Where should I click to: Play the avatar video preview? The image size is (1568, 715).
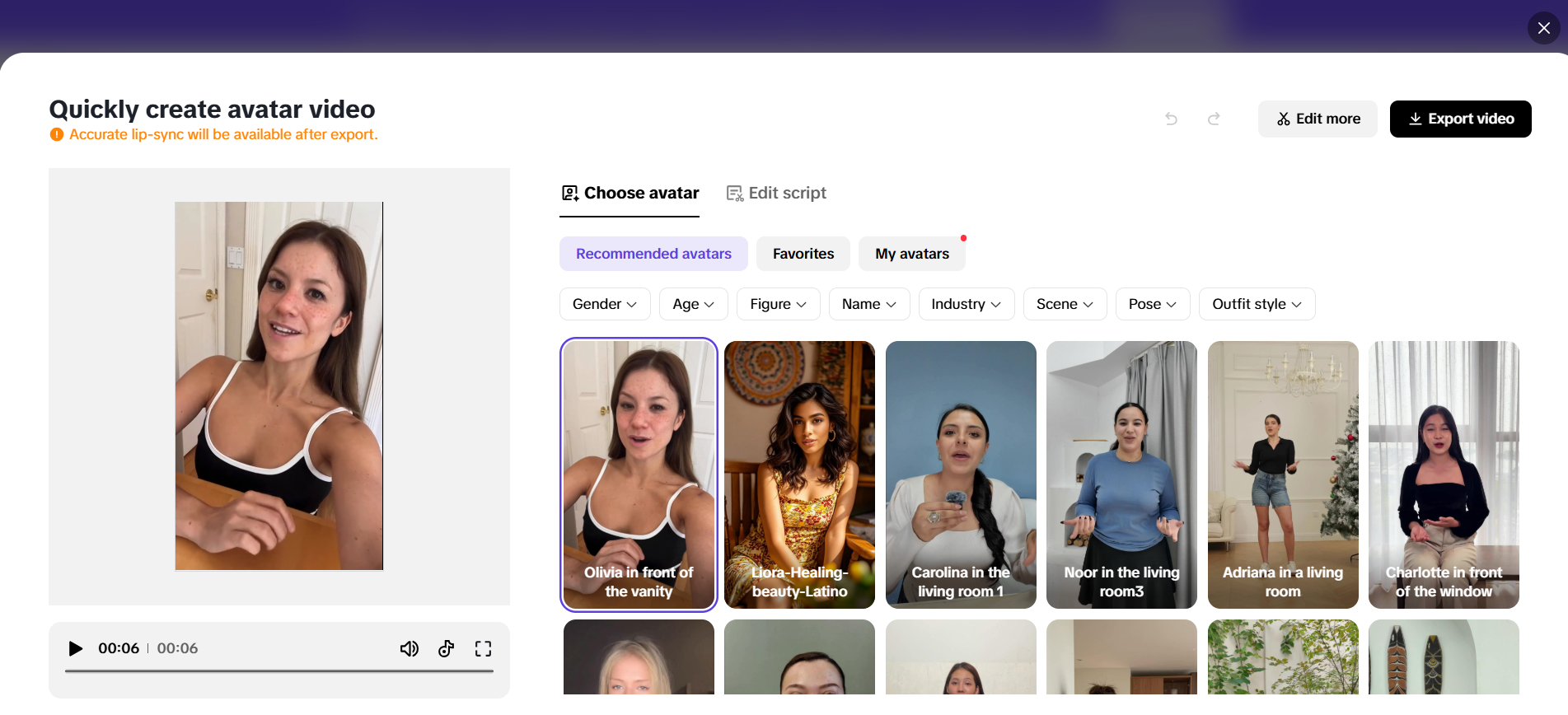click(x=75, y=648)
